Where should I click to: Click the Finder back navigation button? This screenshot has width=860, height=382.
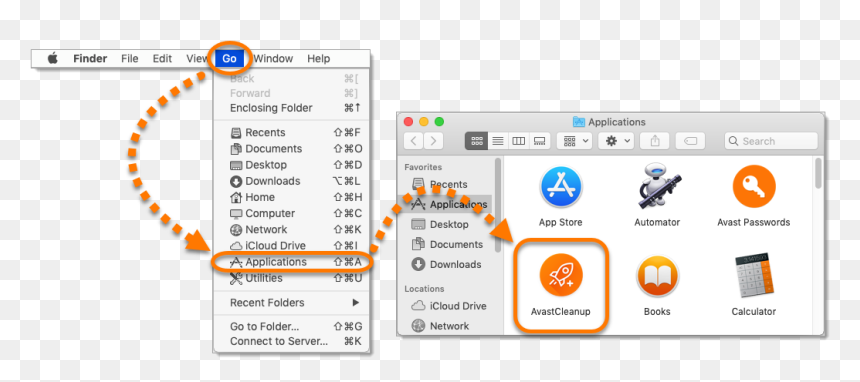pos(414,141)
